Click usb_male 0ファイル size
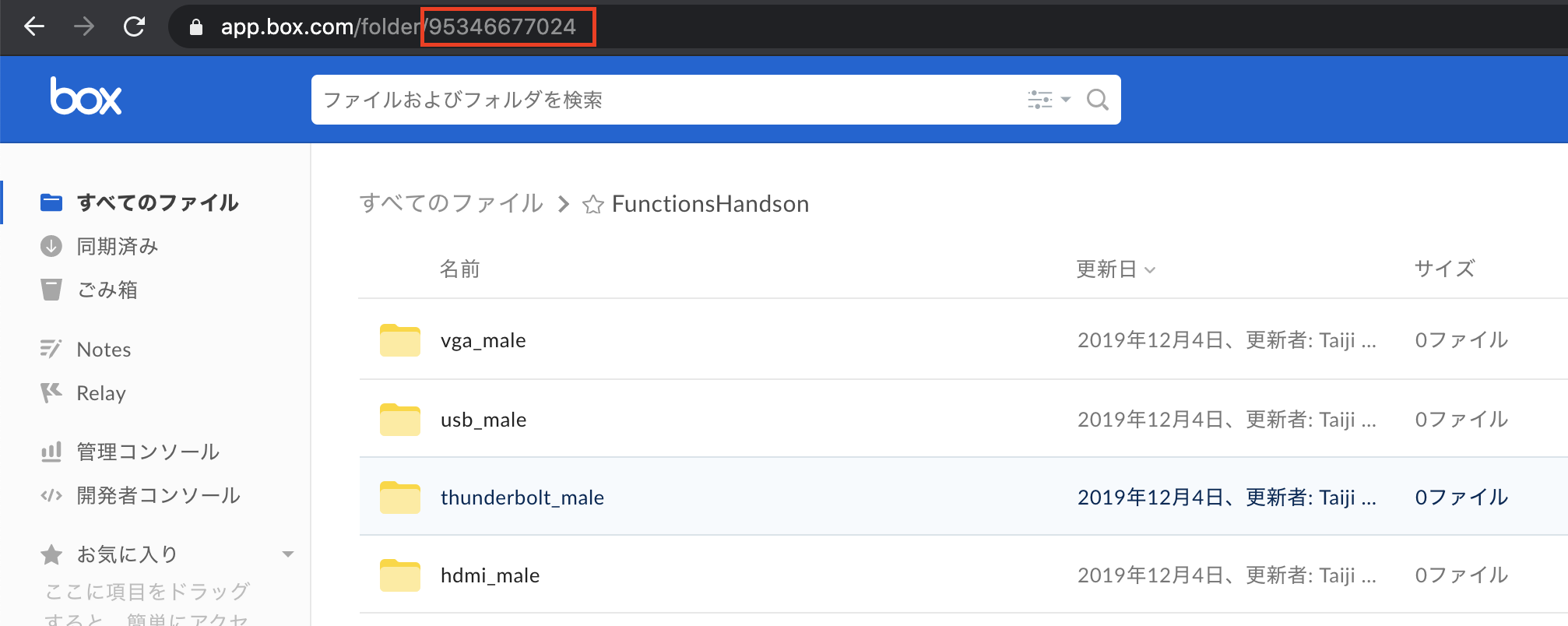The height and width of the screenshot is (626, 1568). (1461, 420)
